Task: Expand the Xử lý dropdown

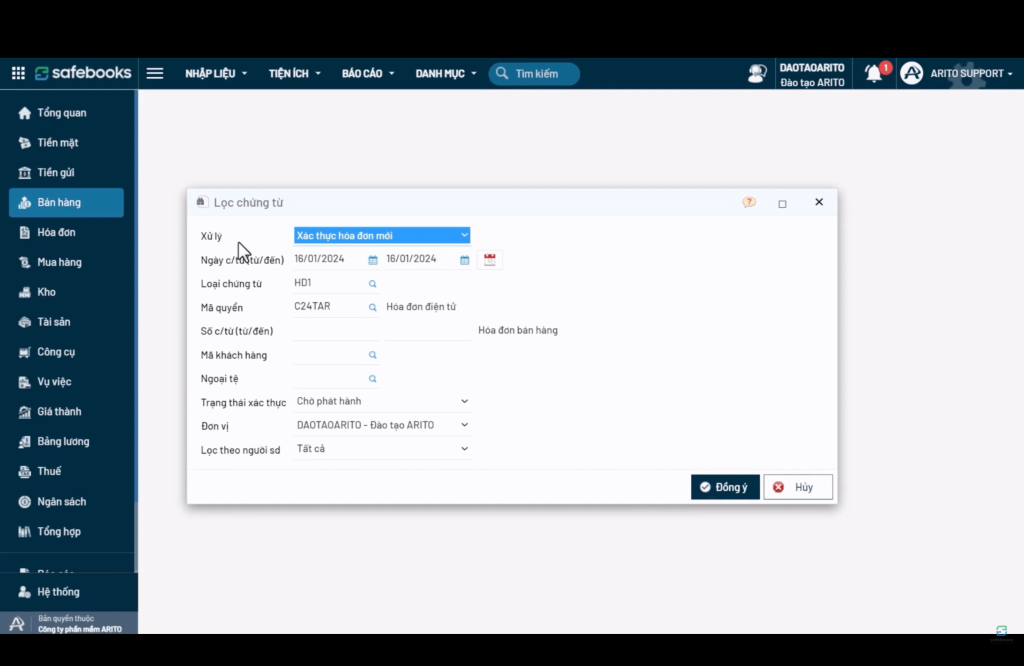Action: pyautogui.click(x=382, y=235)
